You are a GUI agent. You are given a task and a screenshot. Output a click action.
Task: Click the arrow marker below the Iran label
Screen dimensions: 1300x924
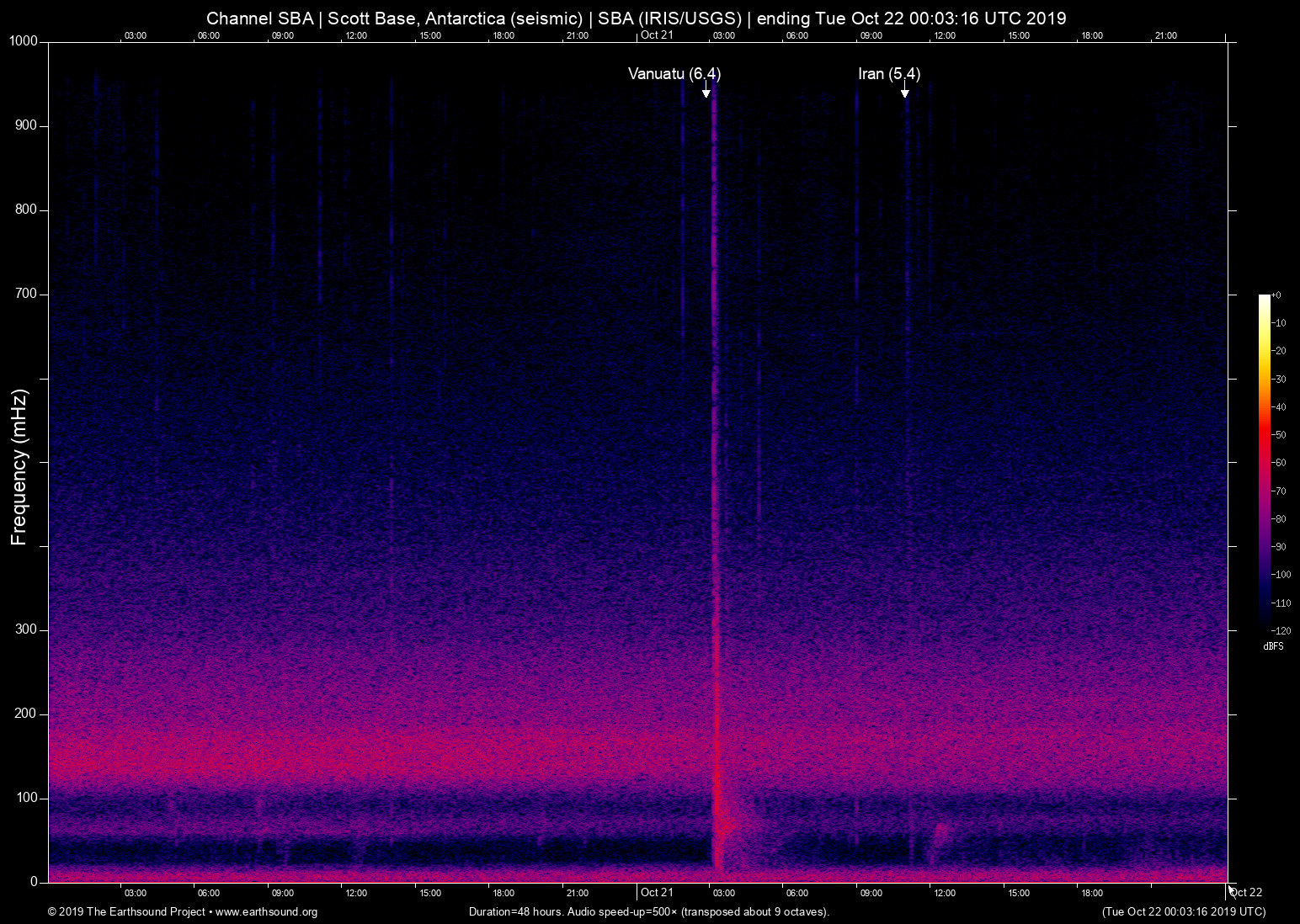pos(904,92)
